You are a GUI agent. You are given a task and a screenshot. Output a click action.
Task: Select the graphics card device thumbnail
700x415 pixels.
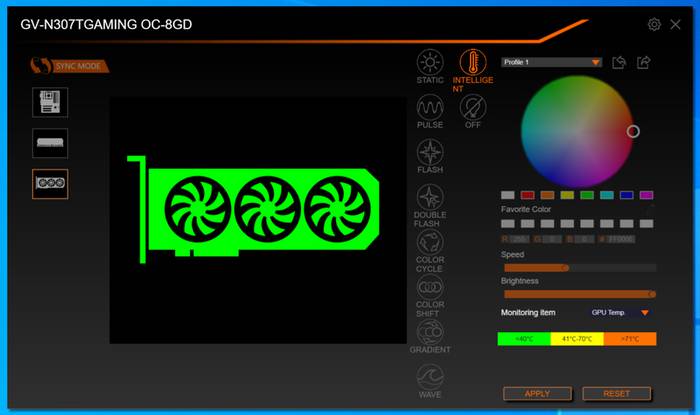[x=50, y=183]
